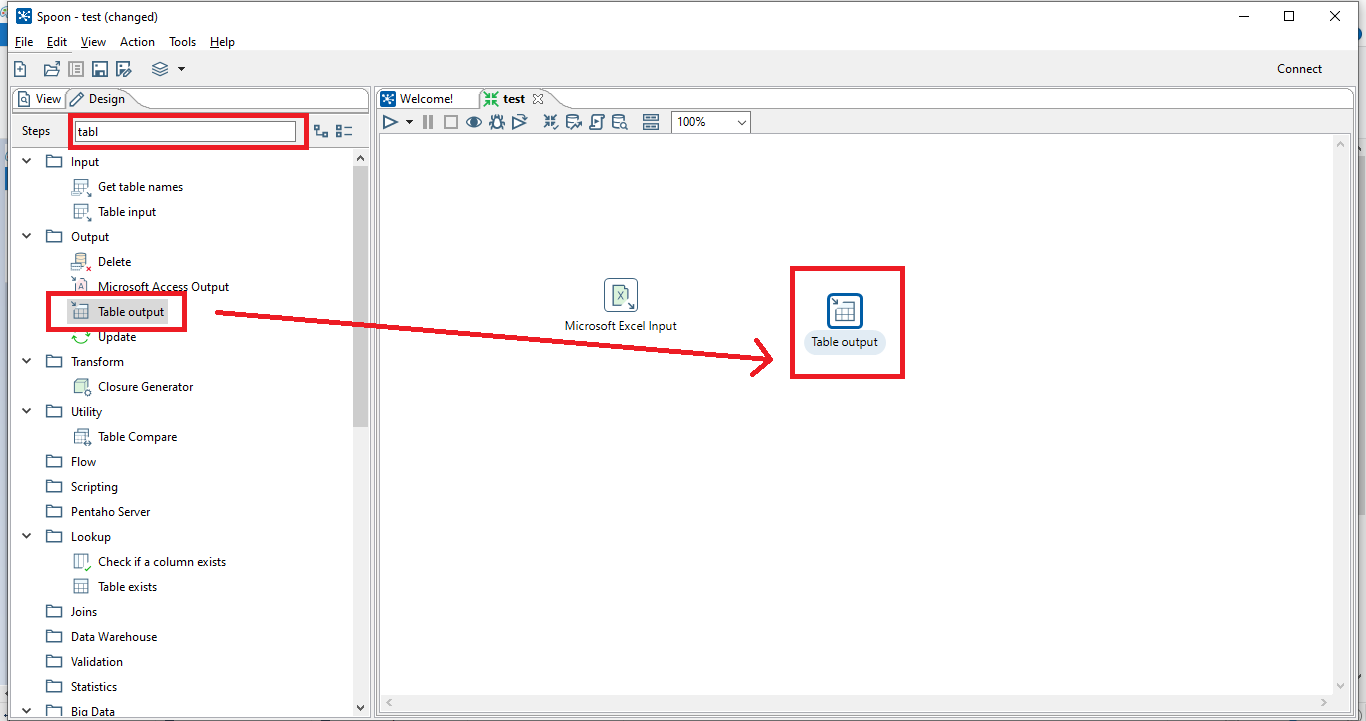1366x721 pixels.
Task: Select the Delete output step
Action: (x=114, y=262)
